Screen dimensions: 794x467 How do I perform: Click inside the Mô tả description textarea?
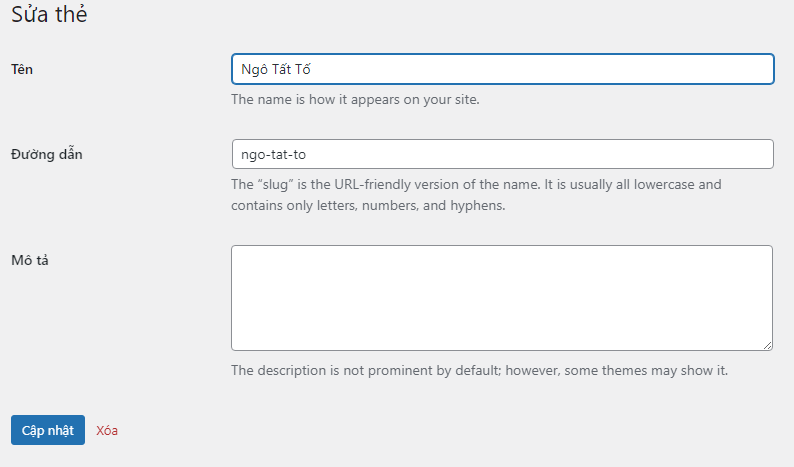501,297
